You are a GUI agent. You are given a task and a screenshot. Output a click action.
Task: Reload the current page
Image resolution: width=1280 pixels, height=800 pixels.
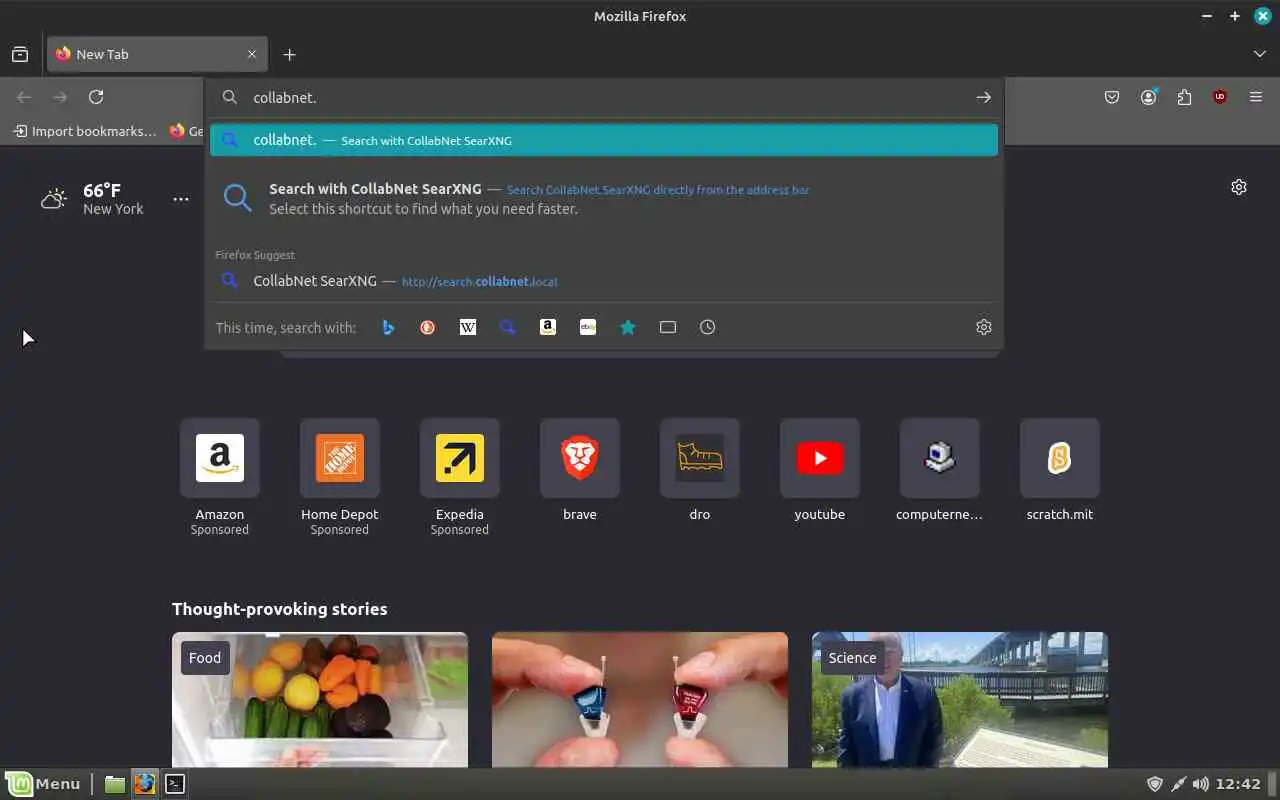click(x=96, y=97)
